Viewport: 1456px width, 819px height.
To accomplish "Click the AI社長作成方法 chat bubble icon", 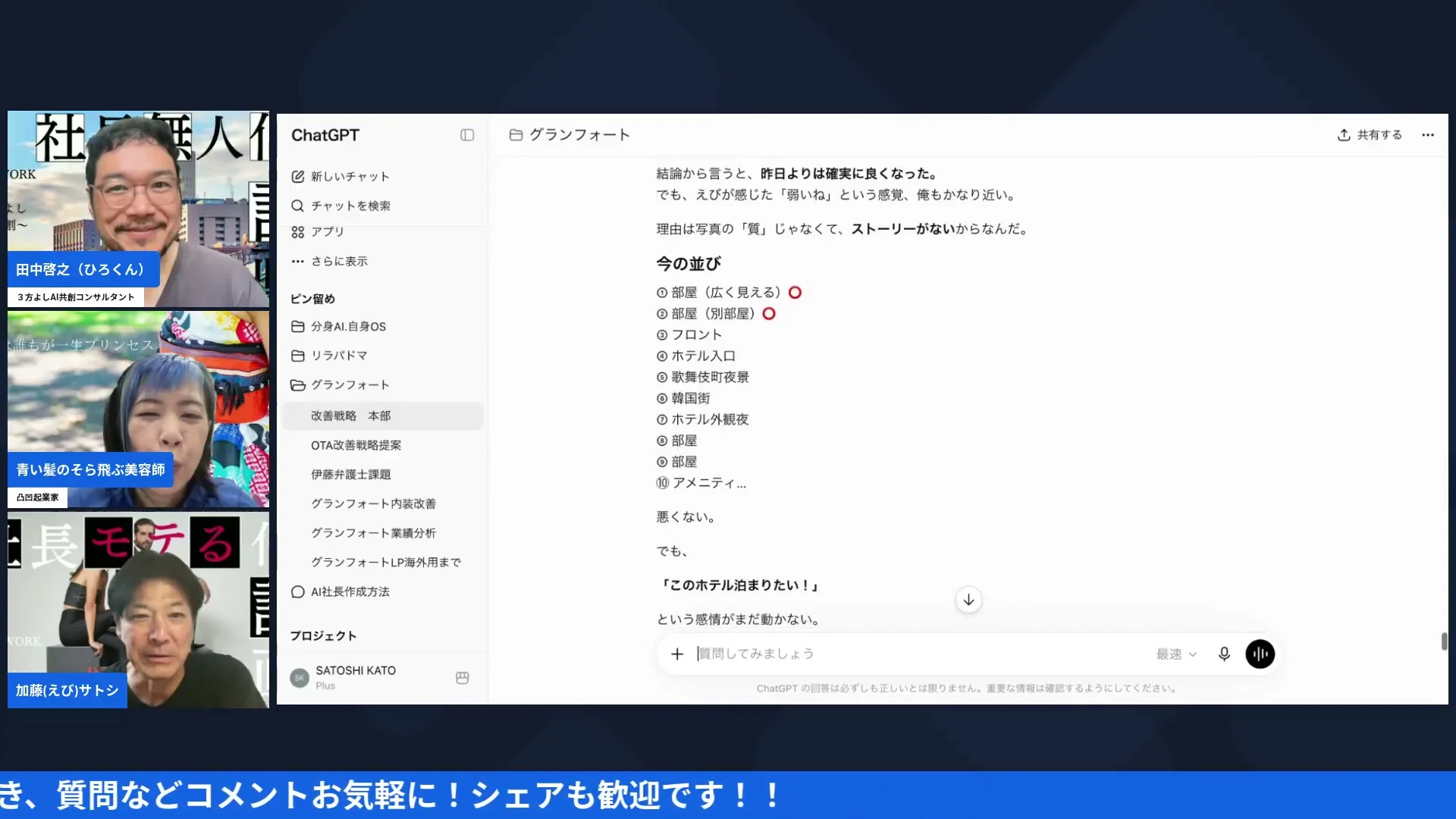I will click(x=298, y=592).
